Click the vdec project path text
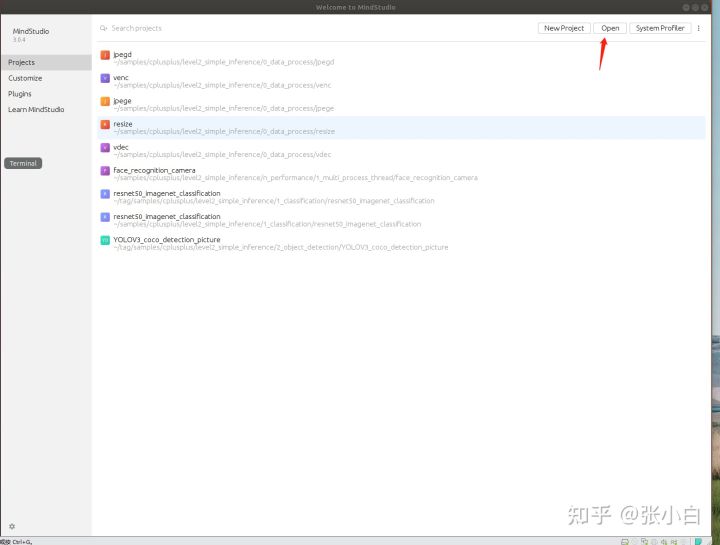The image size is (720, 545). click(x=222, y=154)
